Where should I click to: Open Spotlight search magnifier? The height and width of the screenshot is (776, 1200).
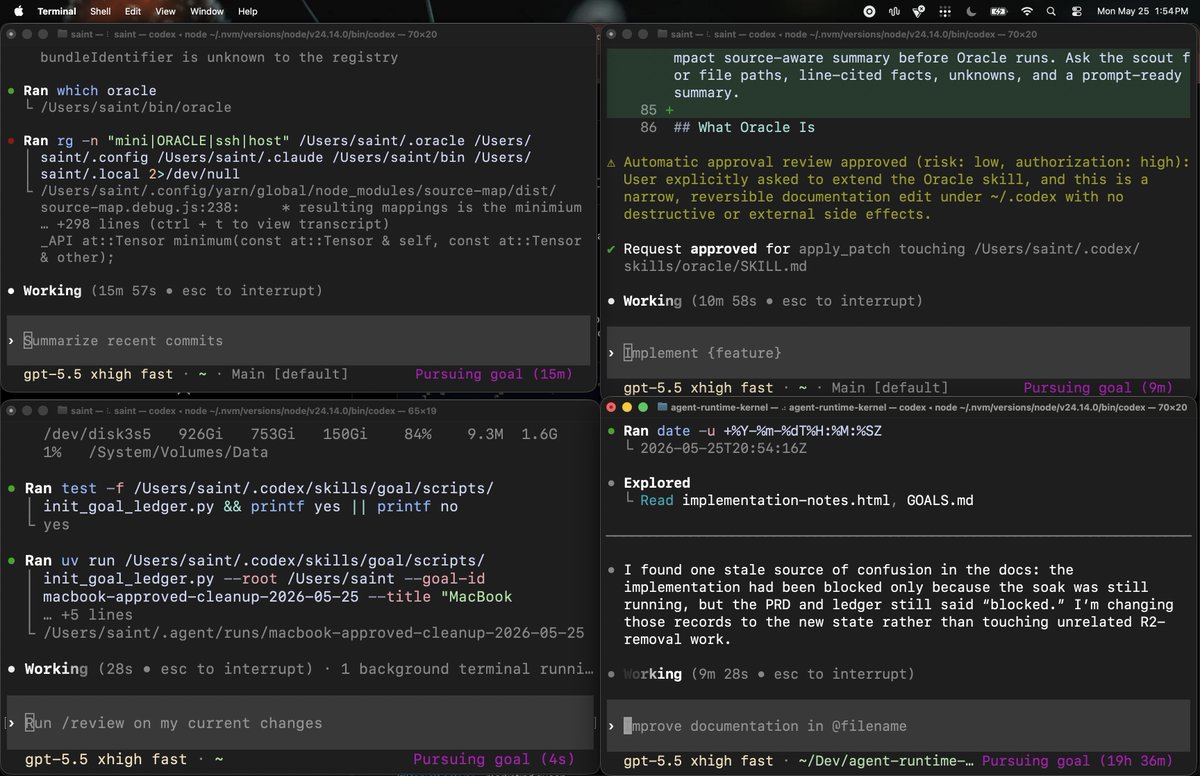pos(1051,11)
